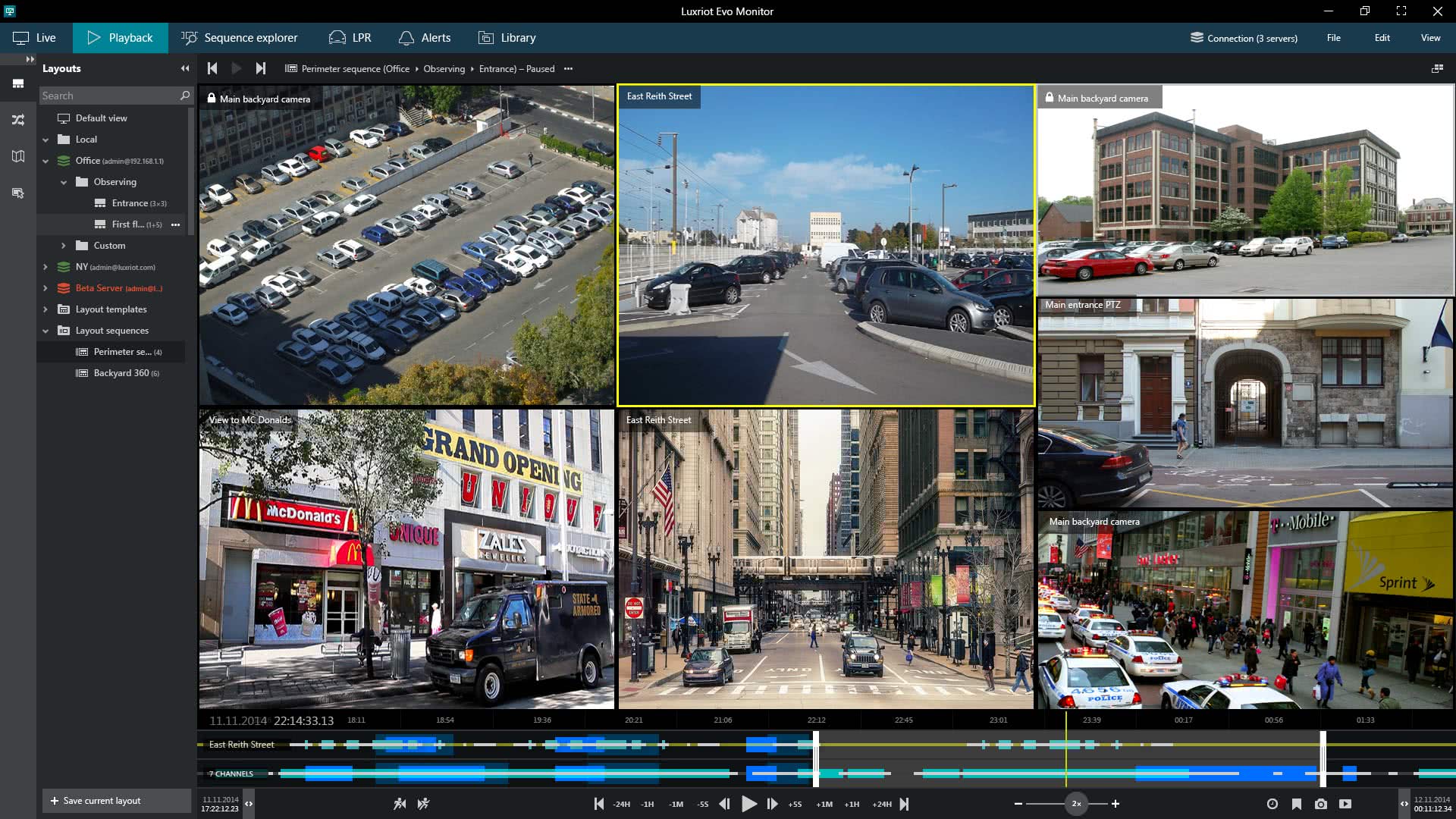Click the Connection 3 servers button
The image size is (1456, 819).
(1244, 38)
